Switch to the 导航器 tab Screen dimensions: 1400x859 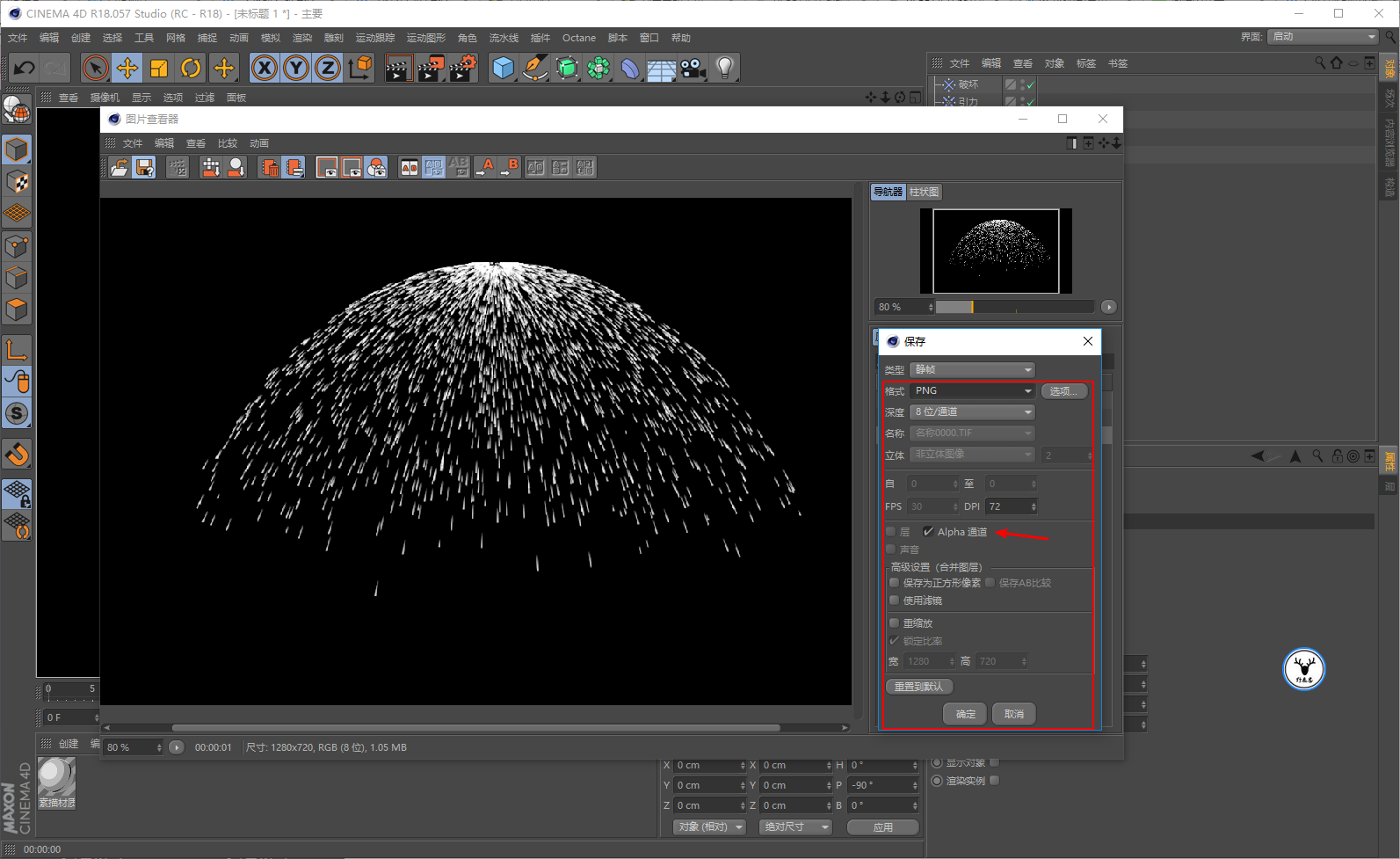[x=889, y=192]
